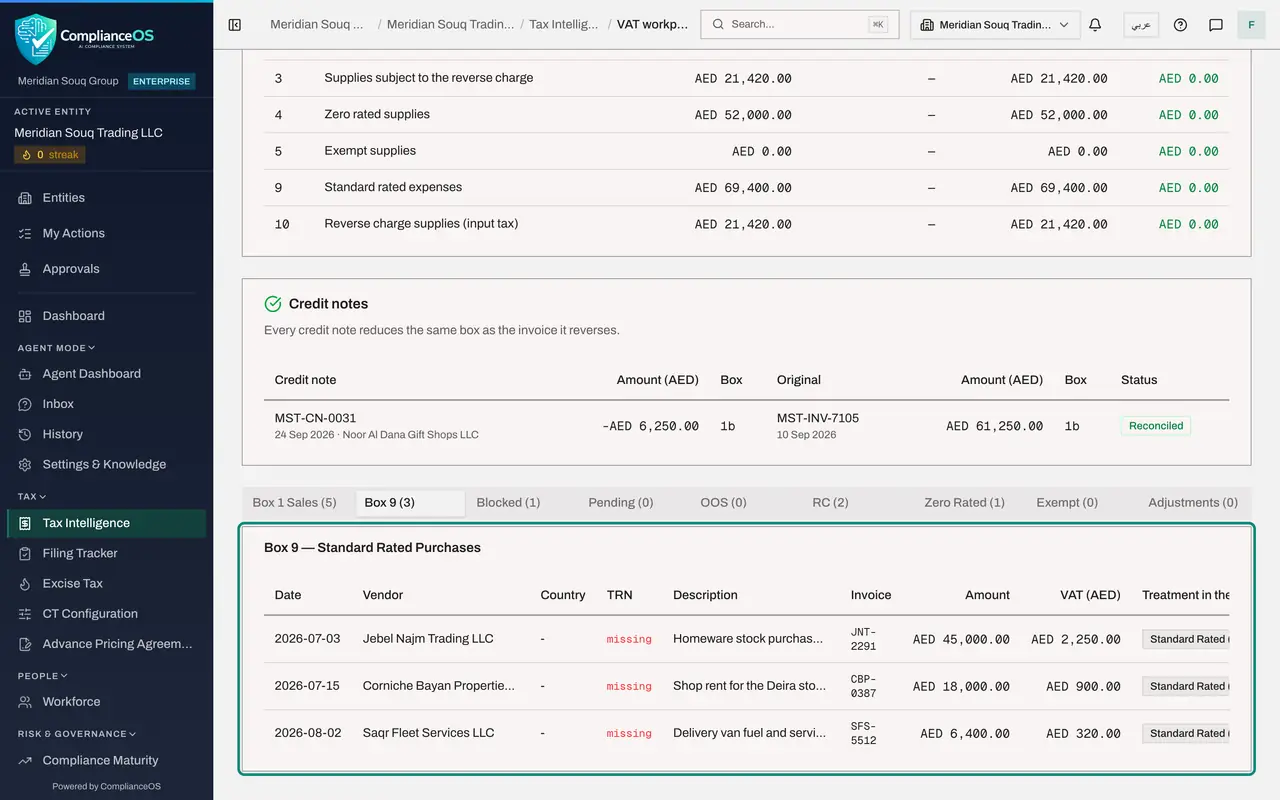This screenshot has height=800, width=1280.
Task: Open the Meridian Souq Trading entity dropdown
Action: [x=995, y=25]
